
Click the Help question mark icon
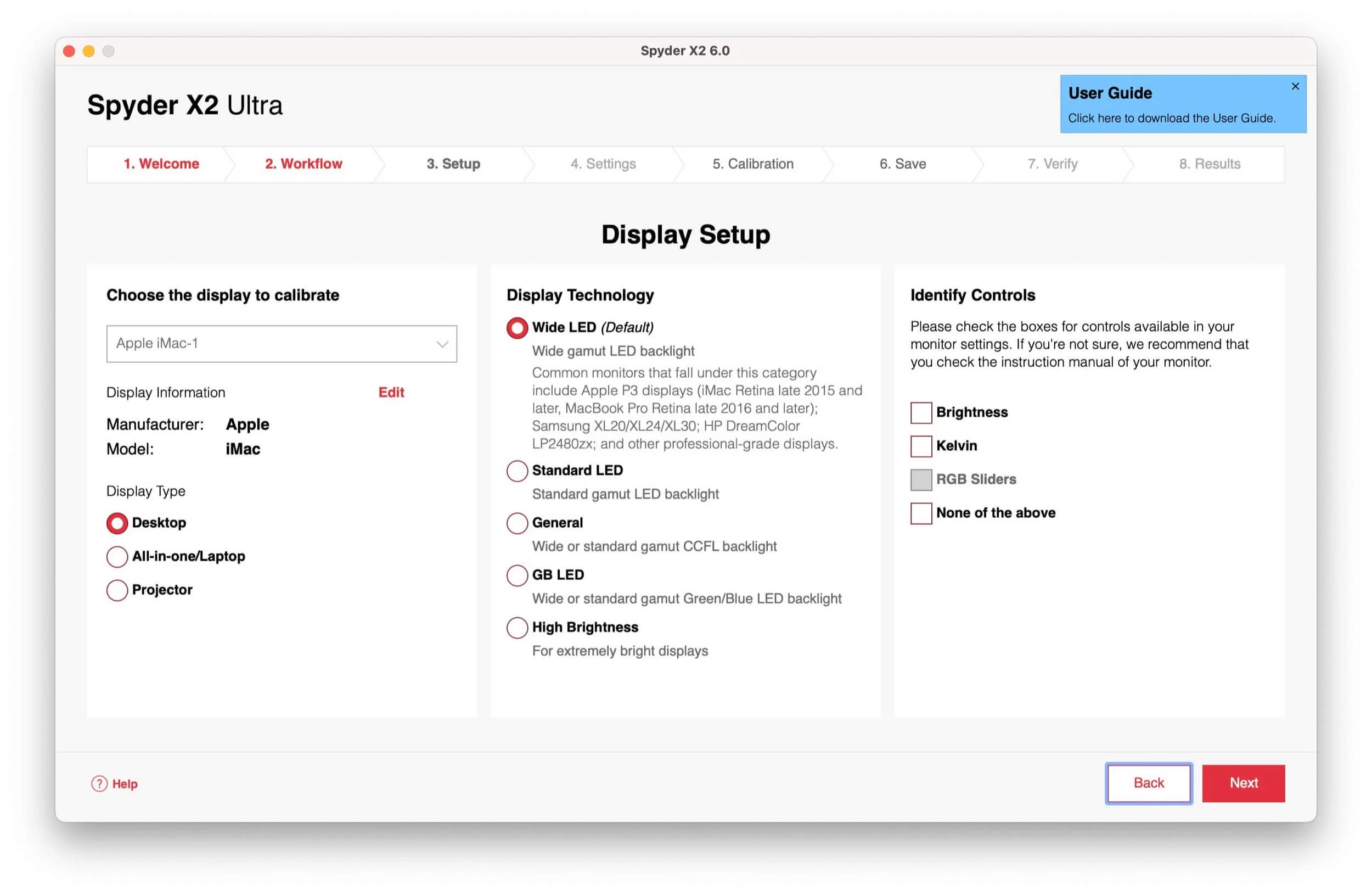(x=99, y=783)
